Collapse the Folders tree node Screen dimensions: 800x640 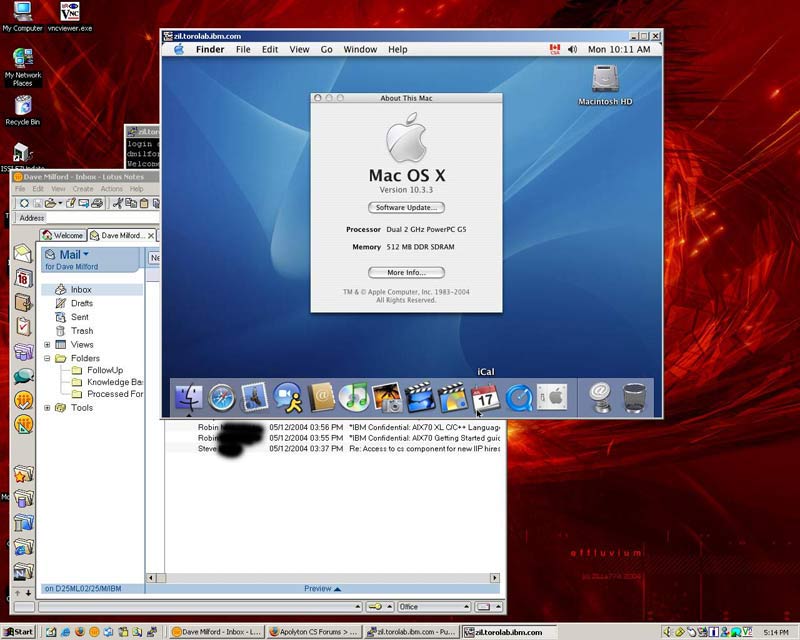[x=47, y=358]
